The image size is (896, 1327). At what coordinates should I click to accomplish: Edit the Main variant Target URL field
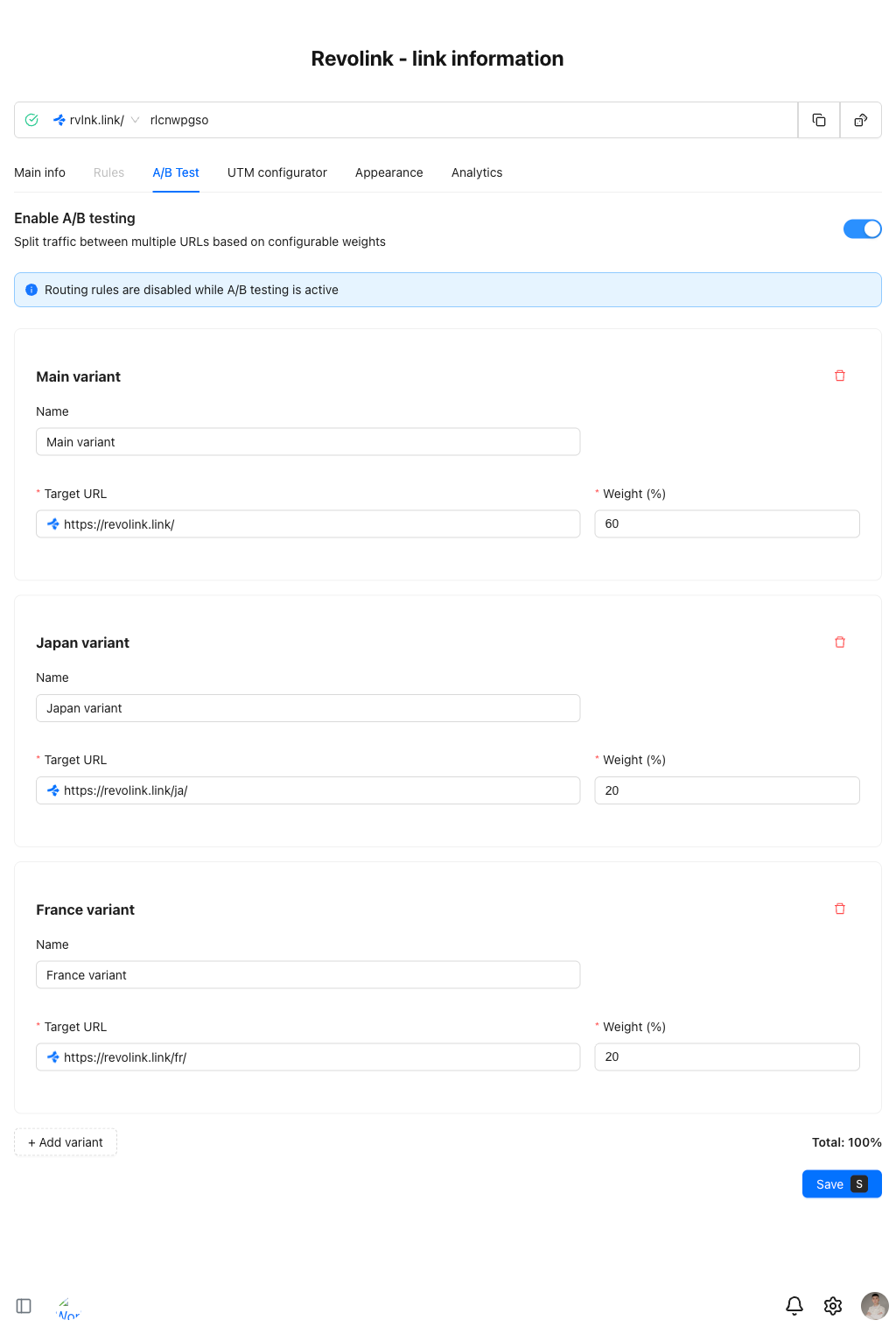[x=308, y=524]
